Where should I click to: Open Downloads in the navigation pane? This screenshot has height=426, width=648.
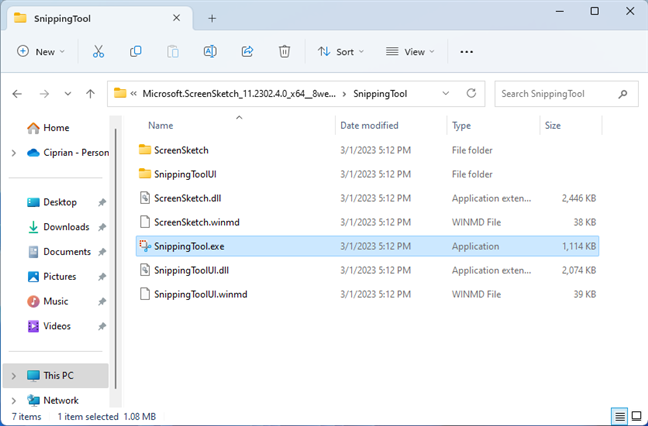[x=65, y=227]
